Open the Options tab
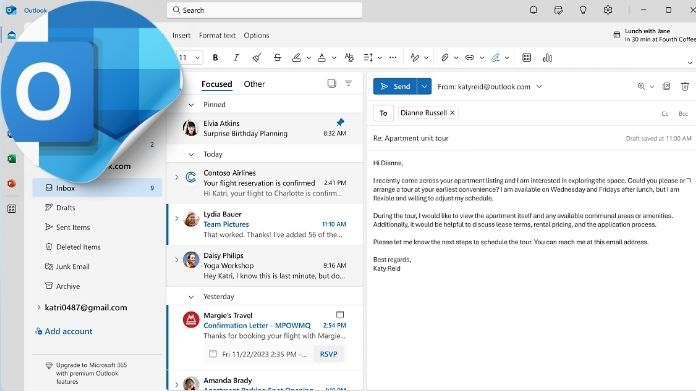696x391 pixels. pyautogui.click(x=256, y=35)
